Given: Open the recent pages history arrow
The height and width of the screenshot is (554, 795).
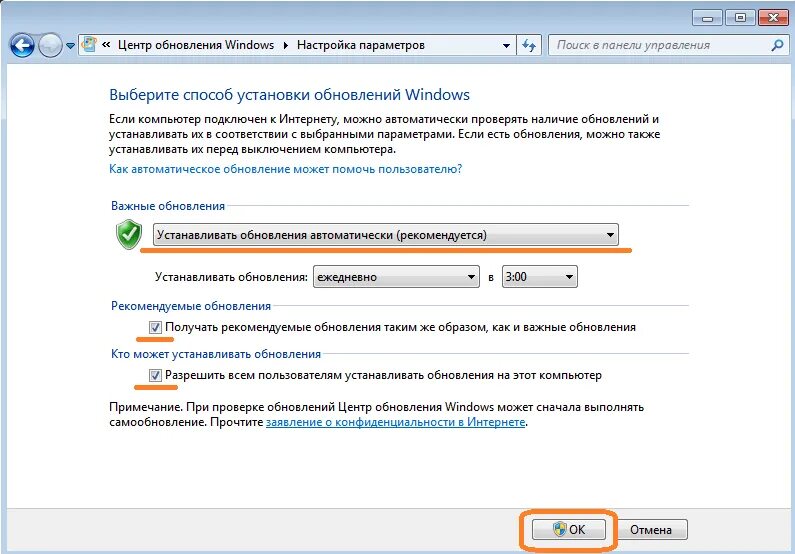Looking at the screenshot, I should 70,46.
